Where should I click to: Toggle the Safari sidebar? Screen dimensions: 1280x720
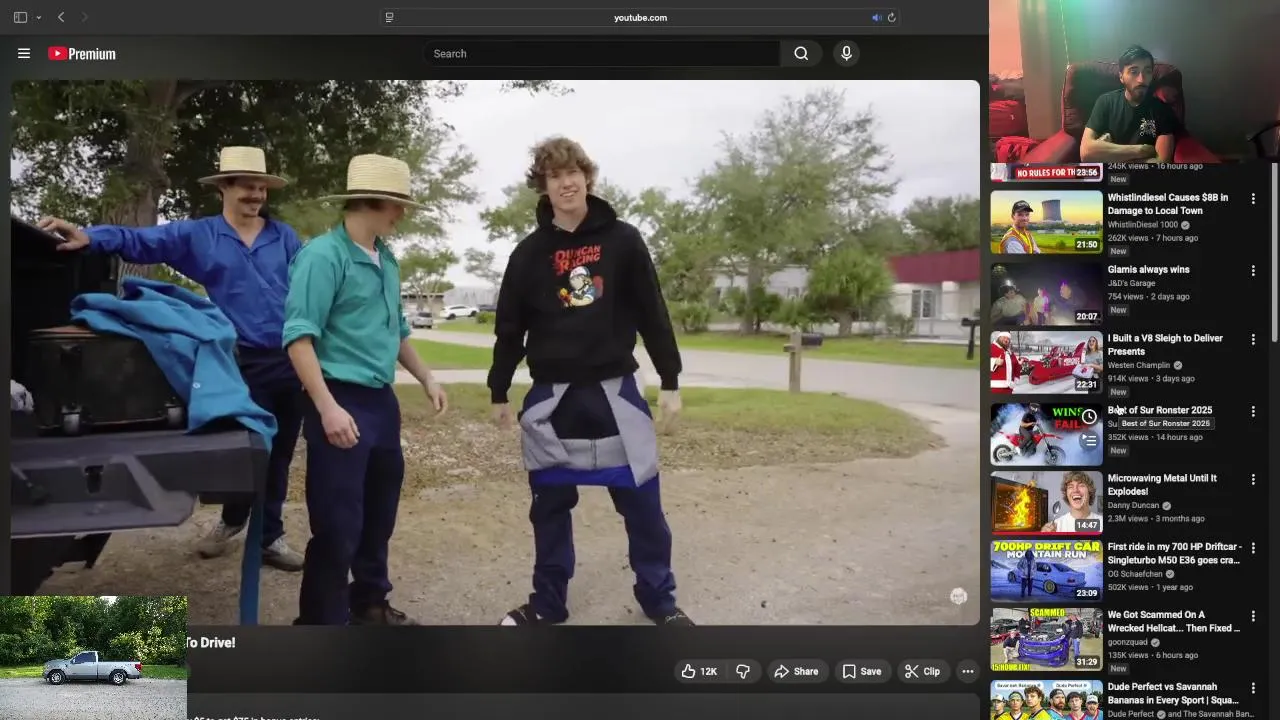click(x=20, y=17)
